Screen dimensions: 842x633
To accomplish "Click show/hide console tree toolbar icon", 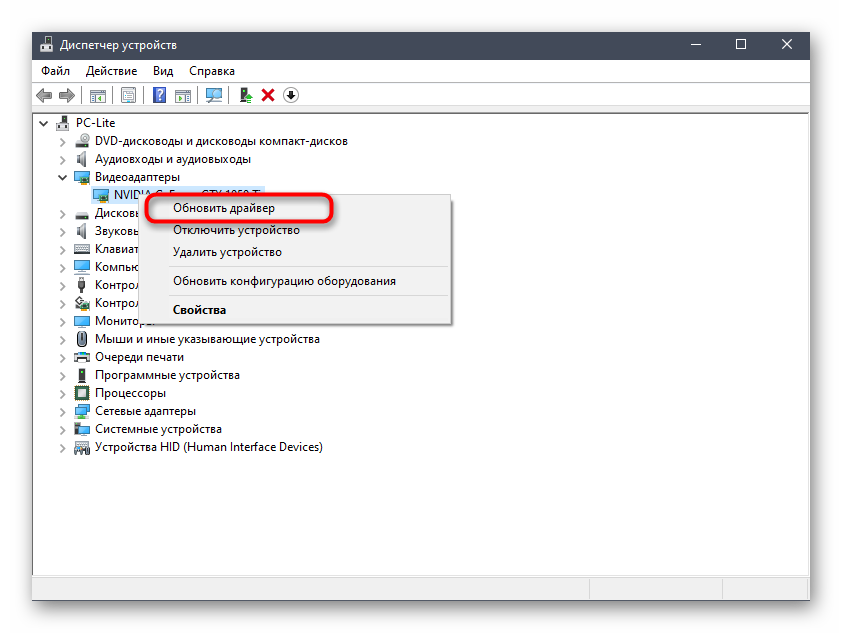I will pos(98,95).
